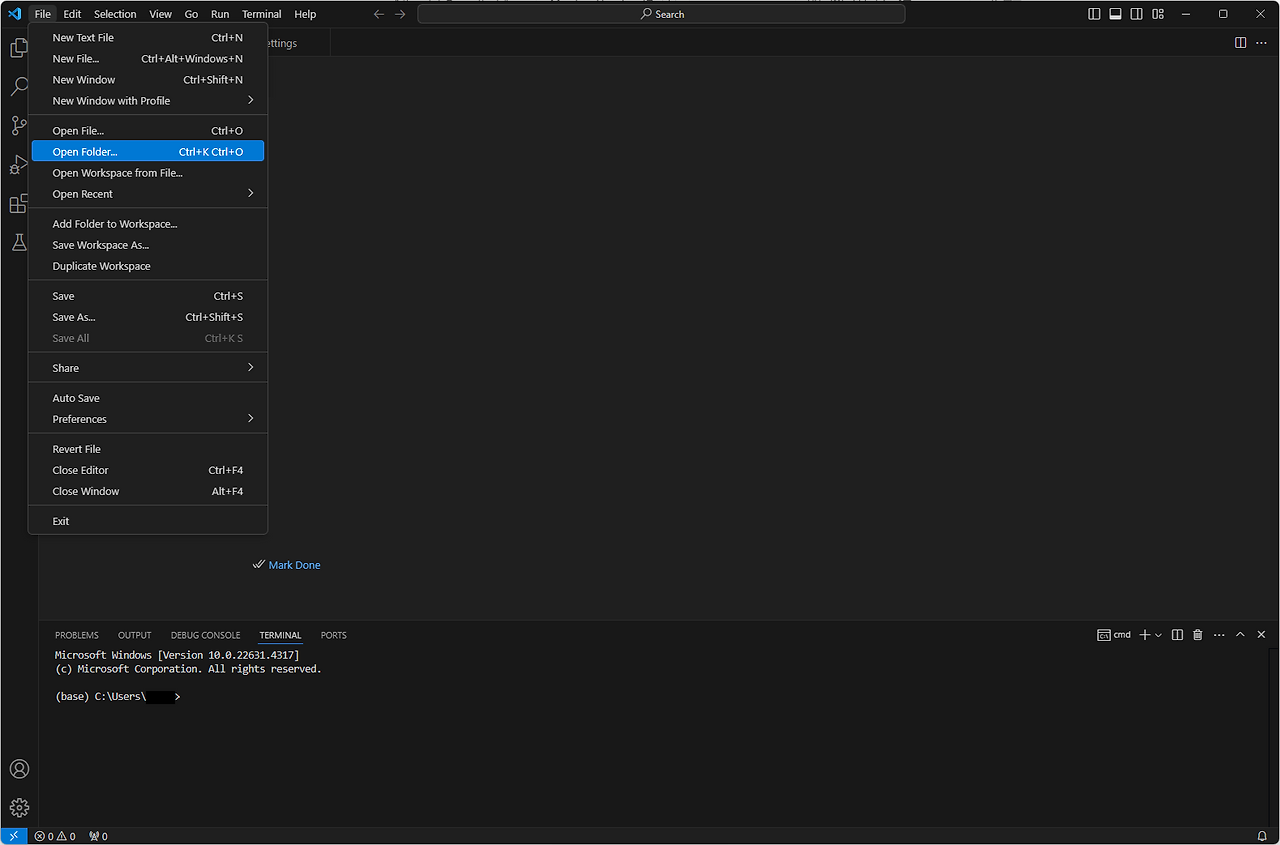Switch to the Problems tab
The height and width of the screenshot is (845, 1280).
[76, 634]
